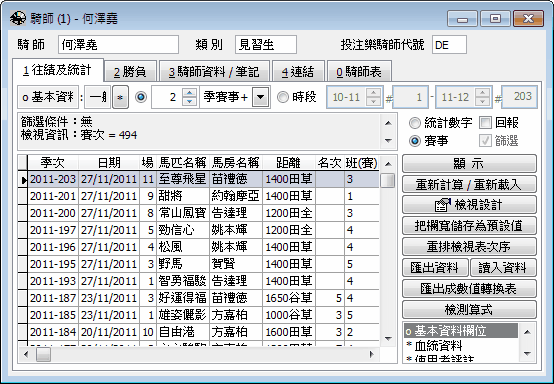
Task: Click the 騎師 name input field
Action: tap(118, 45)
